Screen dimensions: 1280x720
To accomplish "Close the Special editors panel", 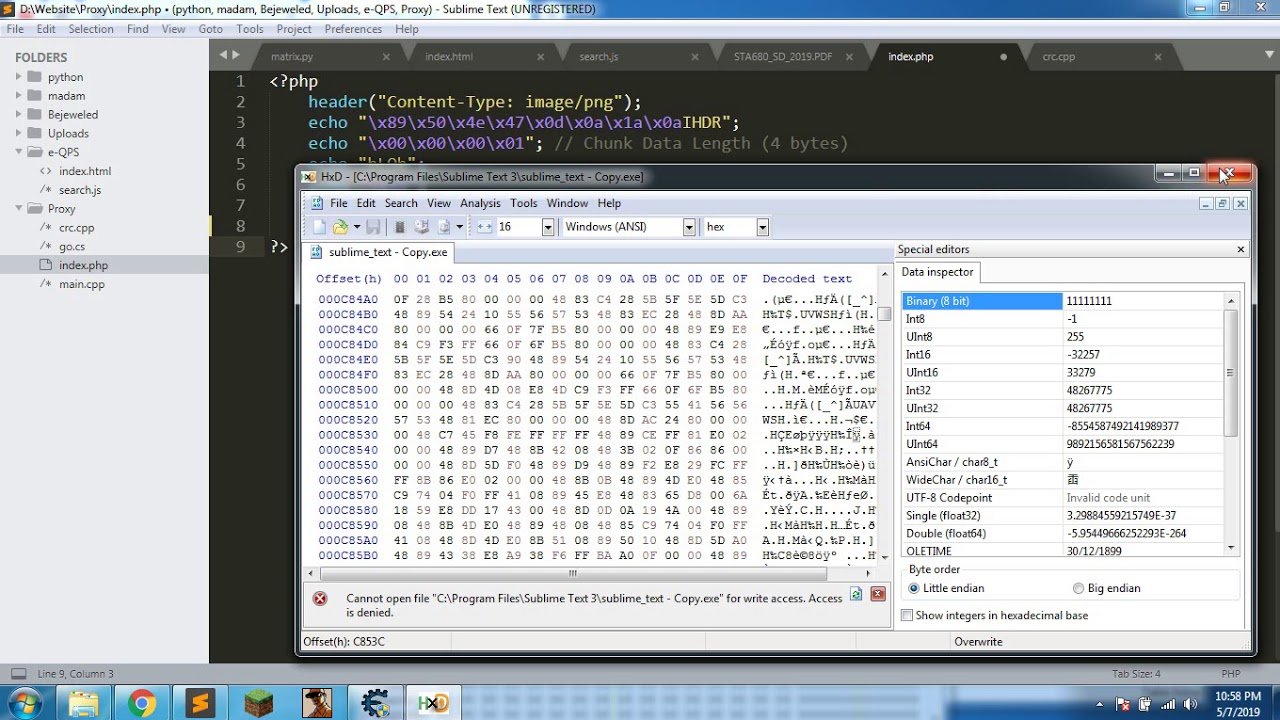I will coord(1241,250).
